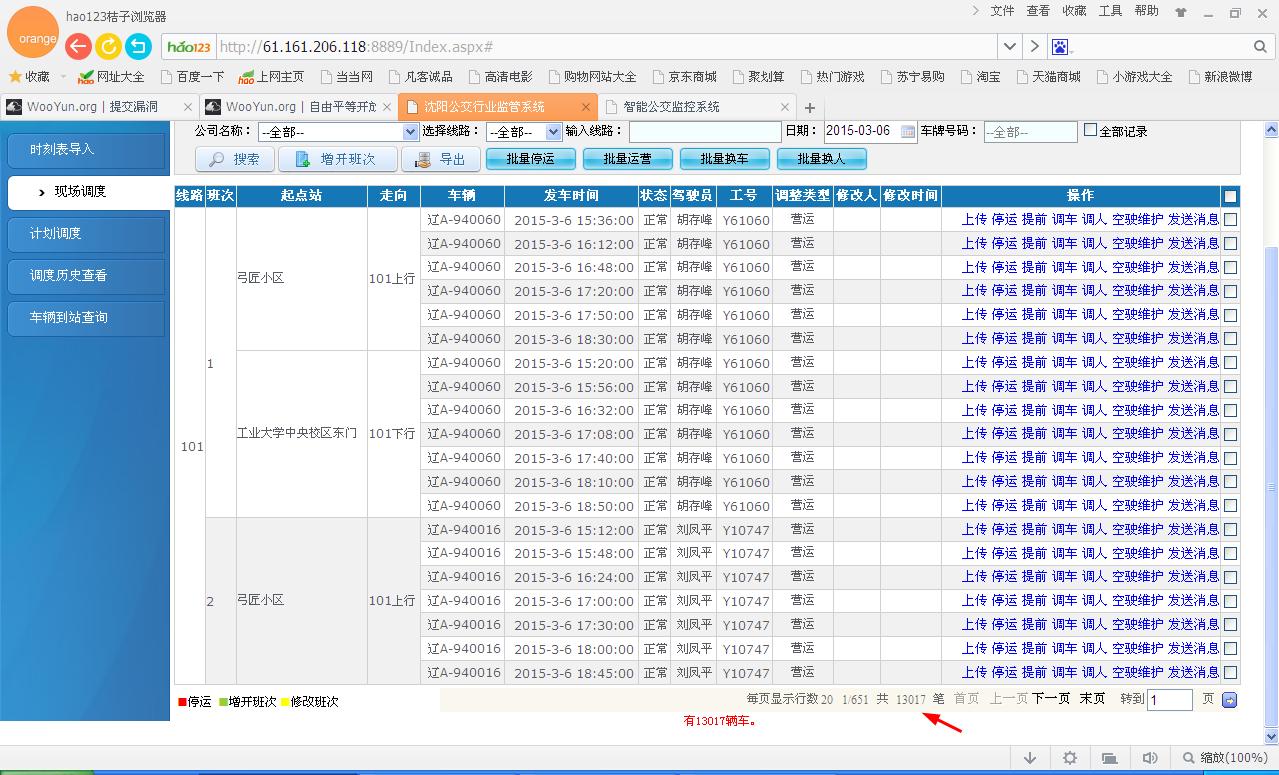The width and height of the screenshot is (1279, 775).
Task: Click the zoom 缩放(100%) control
Action: (1226, 758)
